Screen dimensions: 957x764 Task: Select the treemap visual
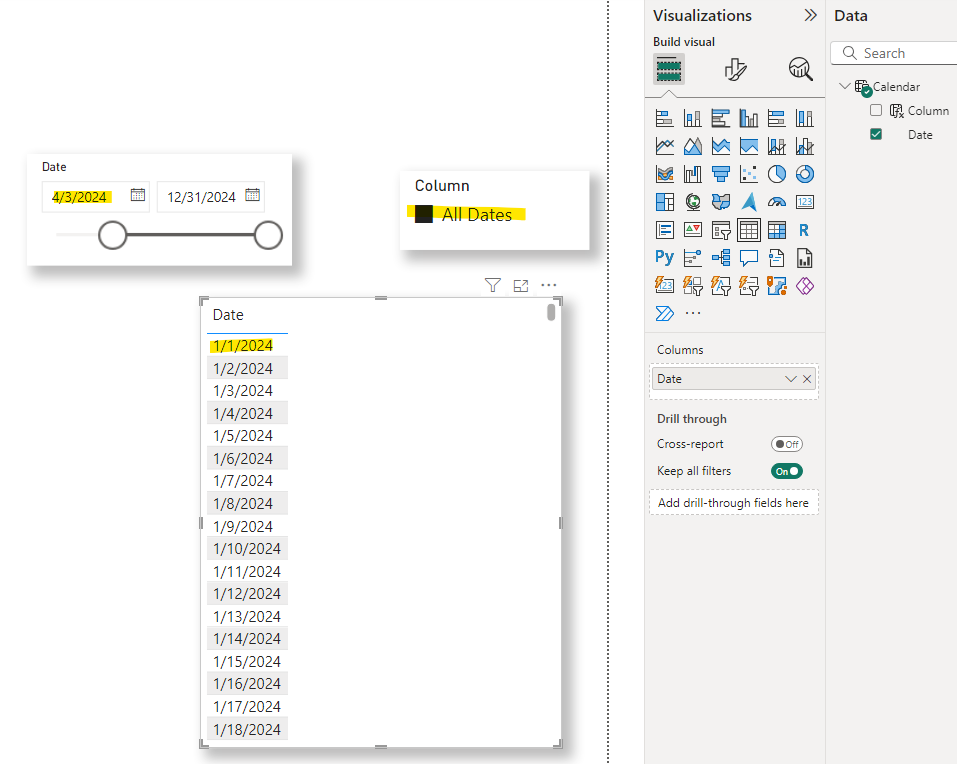point(664,202)
